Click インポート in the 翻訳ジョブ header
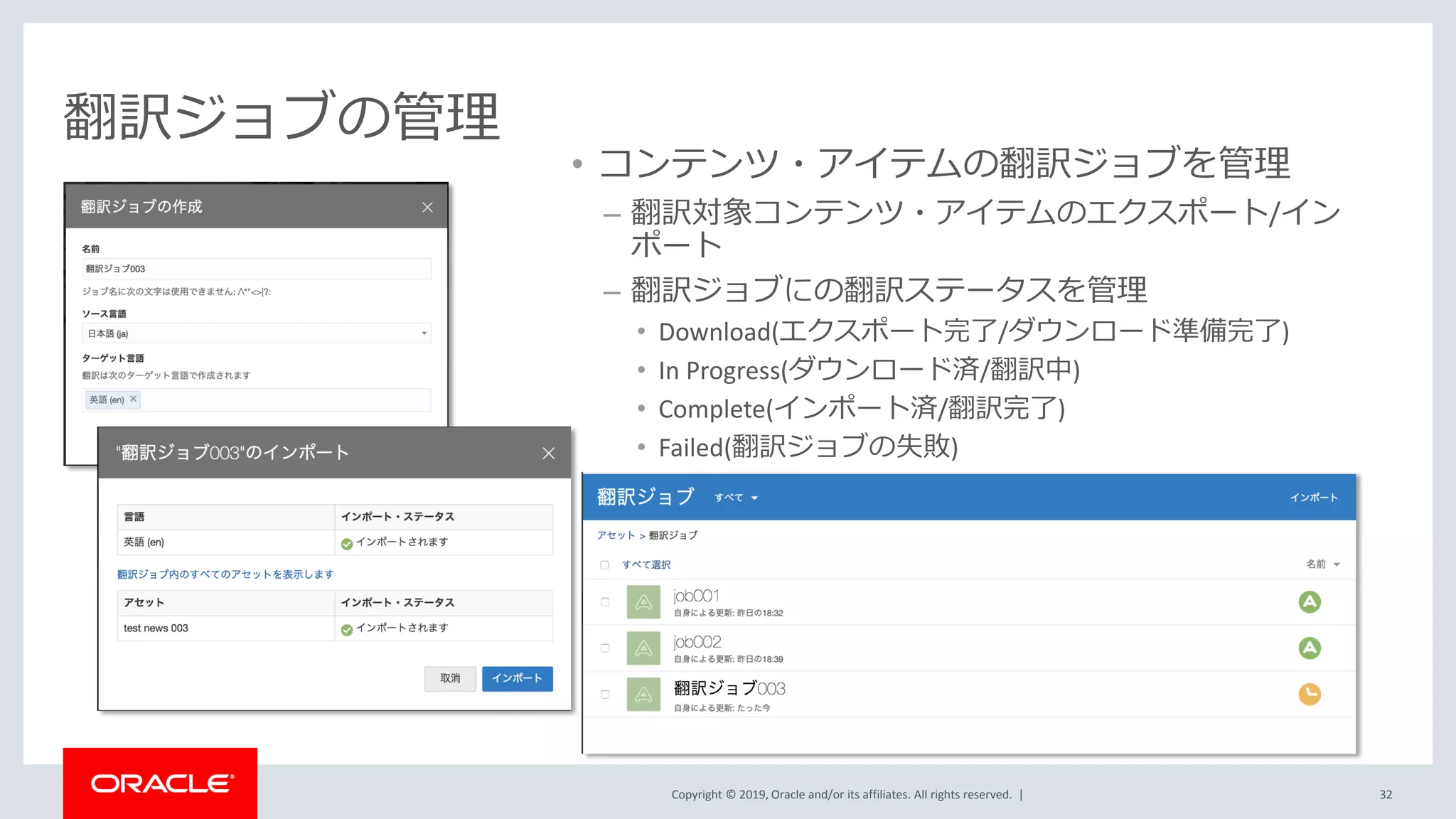 coord(1314,498)
